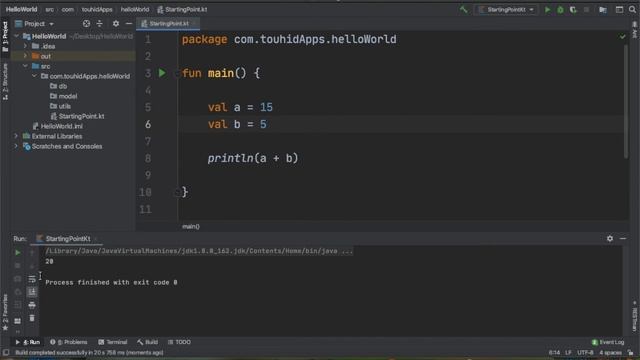The width and height of the screenshot is (640, 360).
Task: Click the Build Project hammer icon
Action: coord(463,9)
